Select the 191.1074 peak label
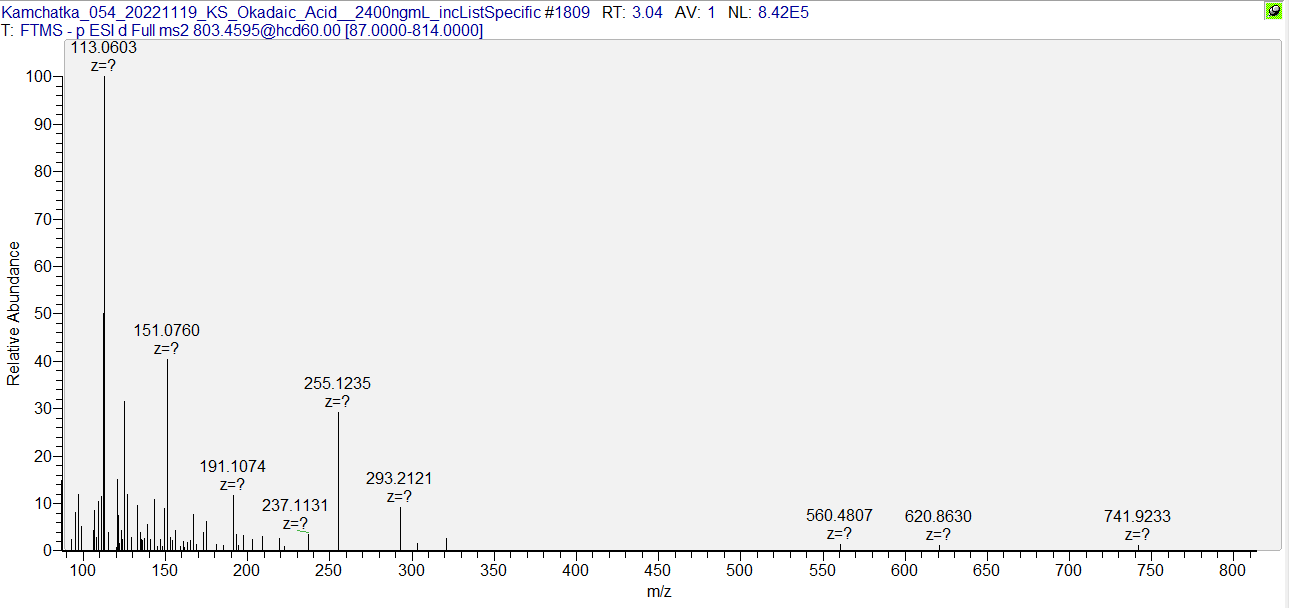Image resolution: width=1289 pixels, height=608 pixels. coord(233,467)
